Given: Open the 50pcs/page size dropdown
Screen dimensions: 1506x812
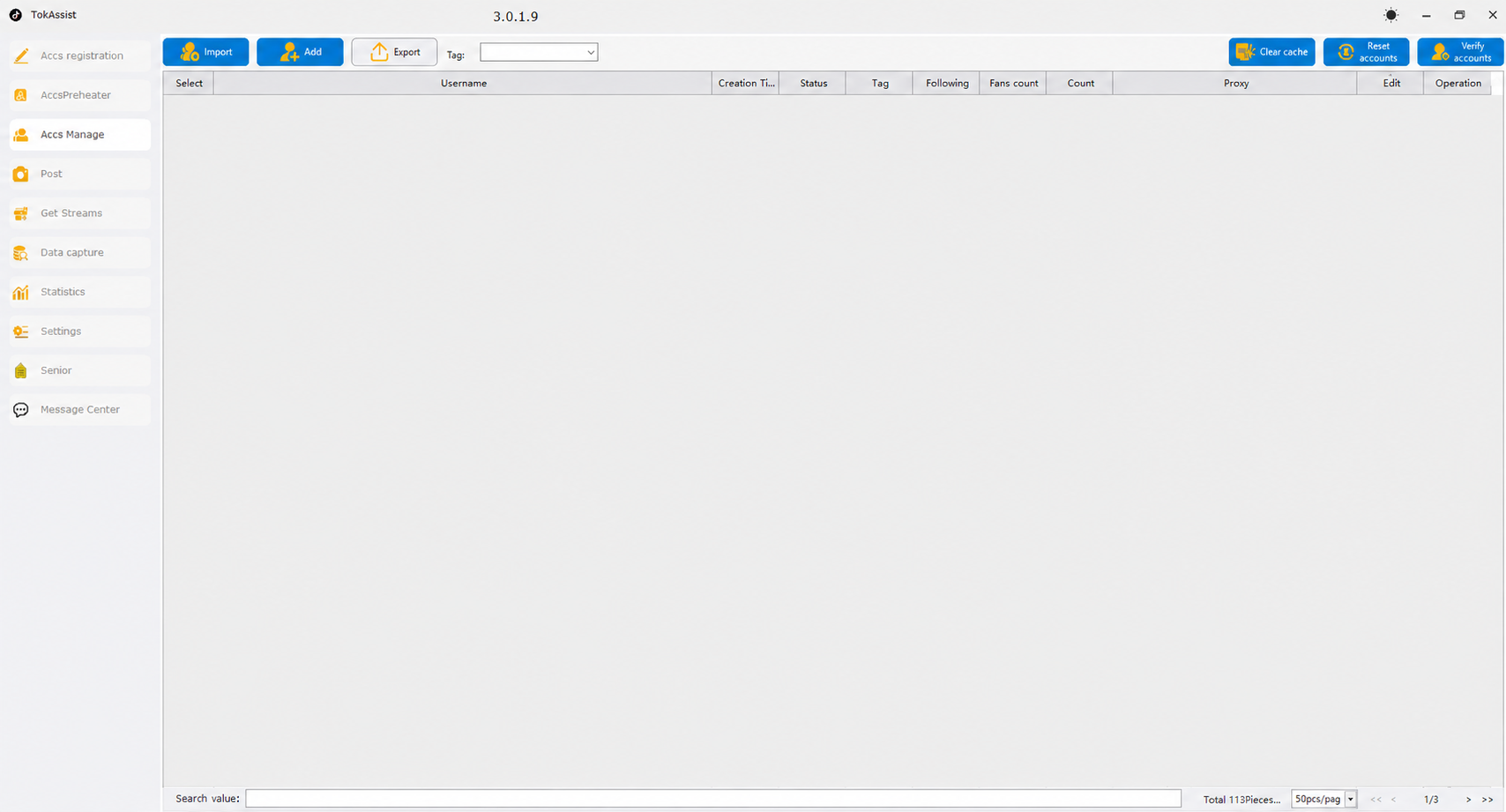Looking at the screenshot, I should point(1323,799).
